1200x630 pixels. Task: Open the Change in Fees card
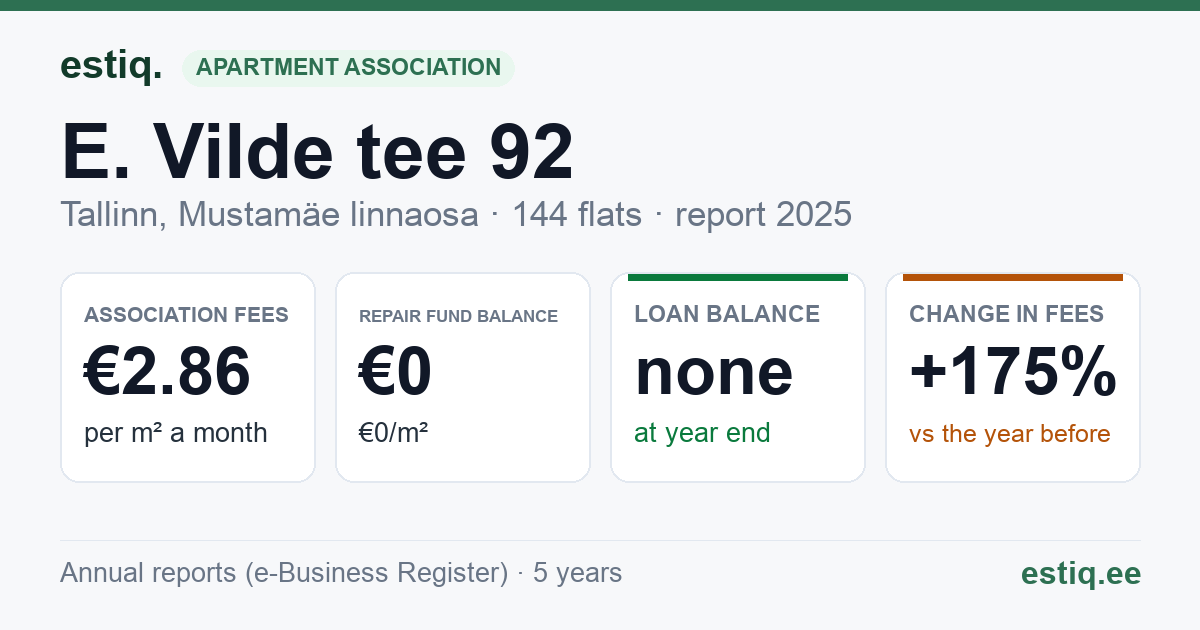pos(1013,377)
